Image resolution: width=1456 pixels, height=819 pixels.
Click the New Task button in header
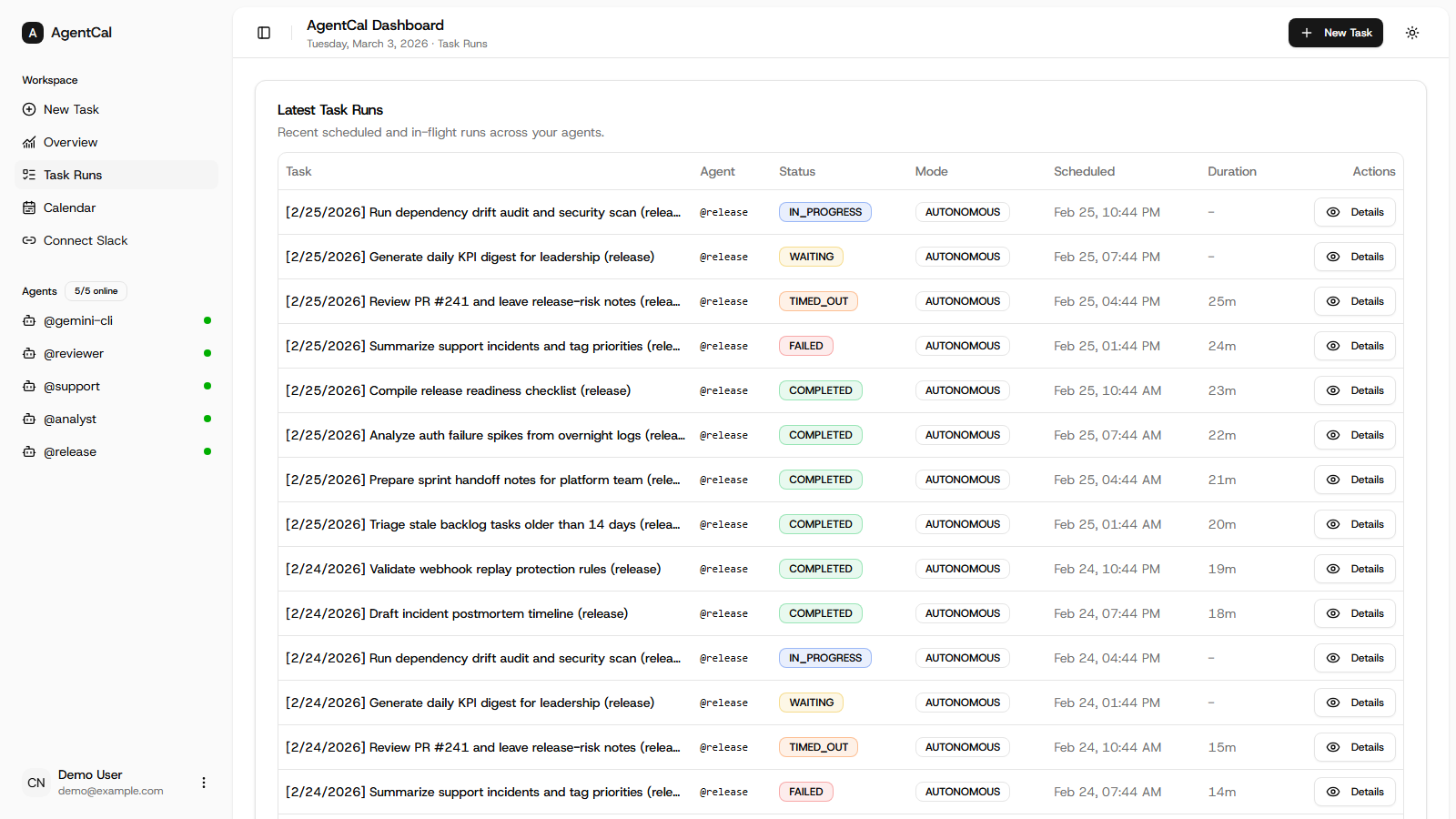tap(1335, 33)
